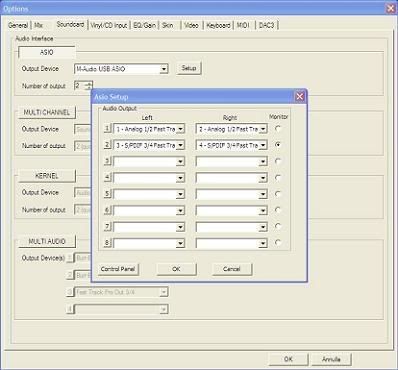
Task: Click the Control Panel button
Action: click(x=118, y=269)
